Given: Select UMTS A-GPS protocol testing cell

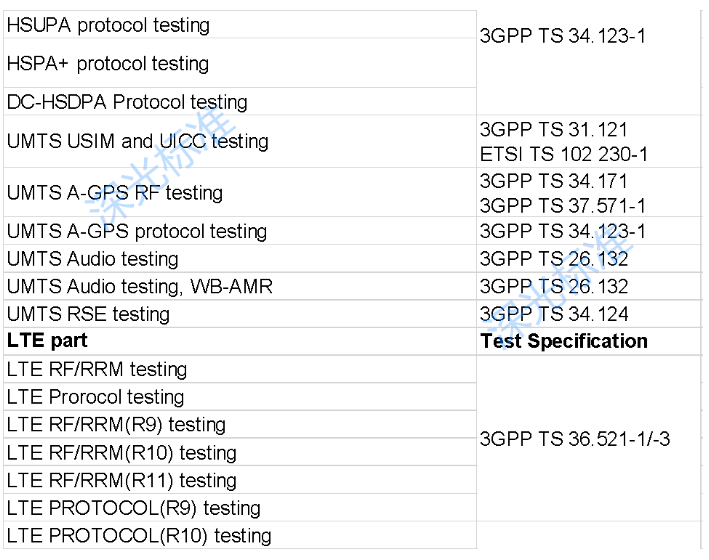Looking at the screenshot, I should click(136, 232).
